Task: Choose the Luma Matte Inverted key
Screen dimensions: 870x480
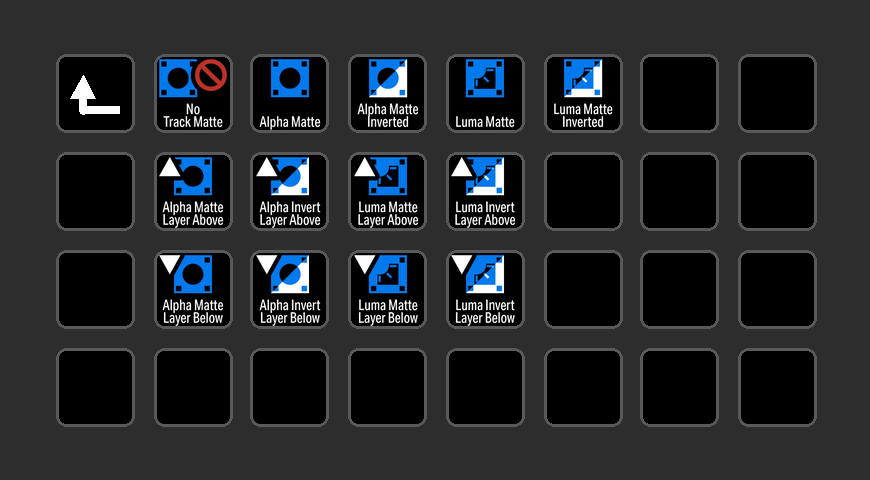Action: tap(583, 93)
